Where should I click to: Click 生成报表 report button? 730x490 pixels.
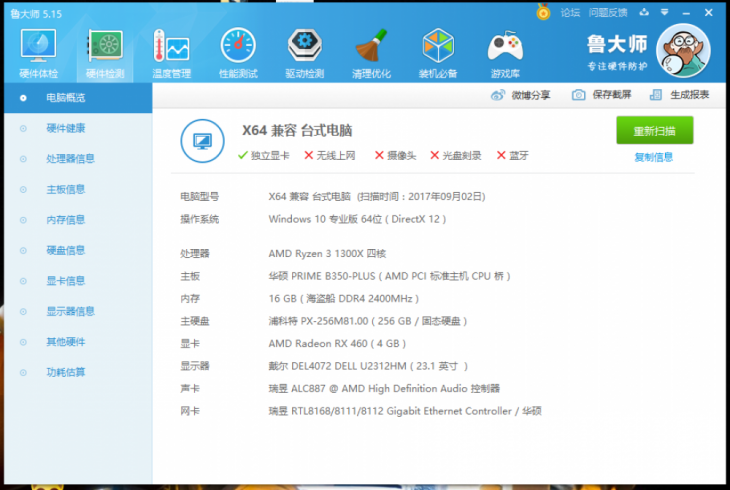click(679, 95)
